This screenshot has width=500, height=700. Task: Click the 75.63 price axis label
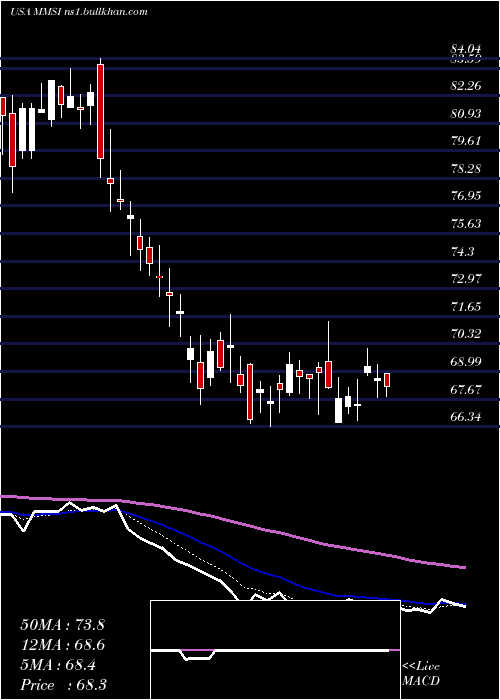(x=466, y=223)
